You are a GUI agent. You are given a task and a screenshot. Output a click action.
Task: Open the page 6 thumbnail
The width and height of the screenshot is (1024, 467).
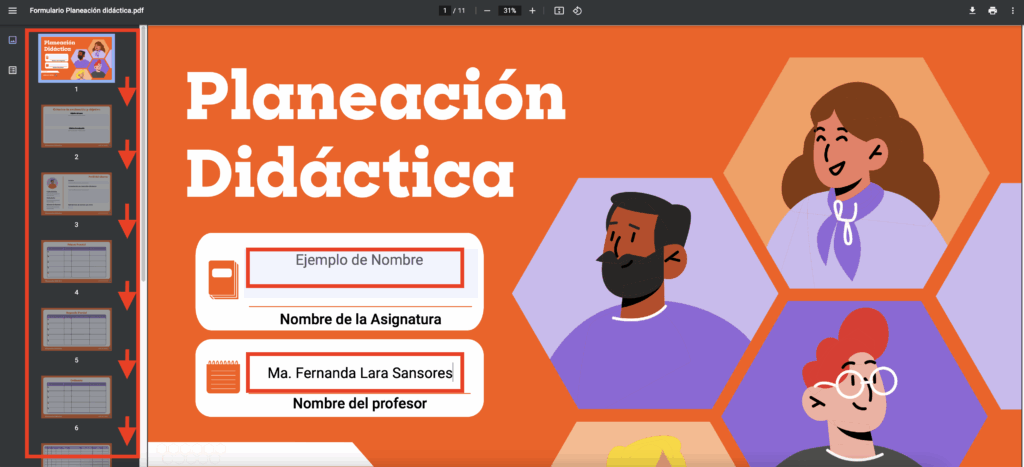tap(77, 396)
